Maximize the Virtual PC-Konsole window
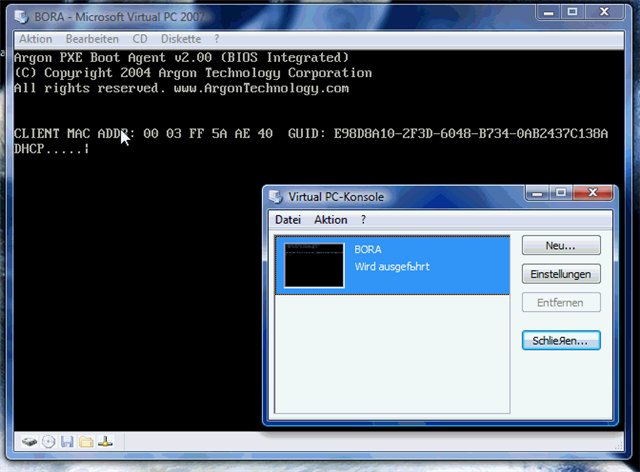 (x=561, y=192)
